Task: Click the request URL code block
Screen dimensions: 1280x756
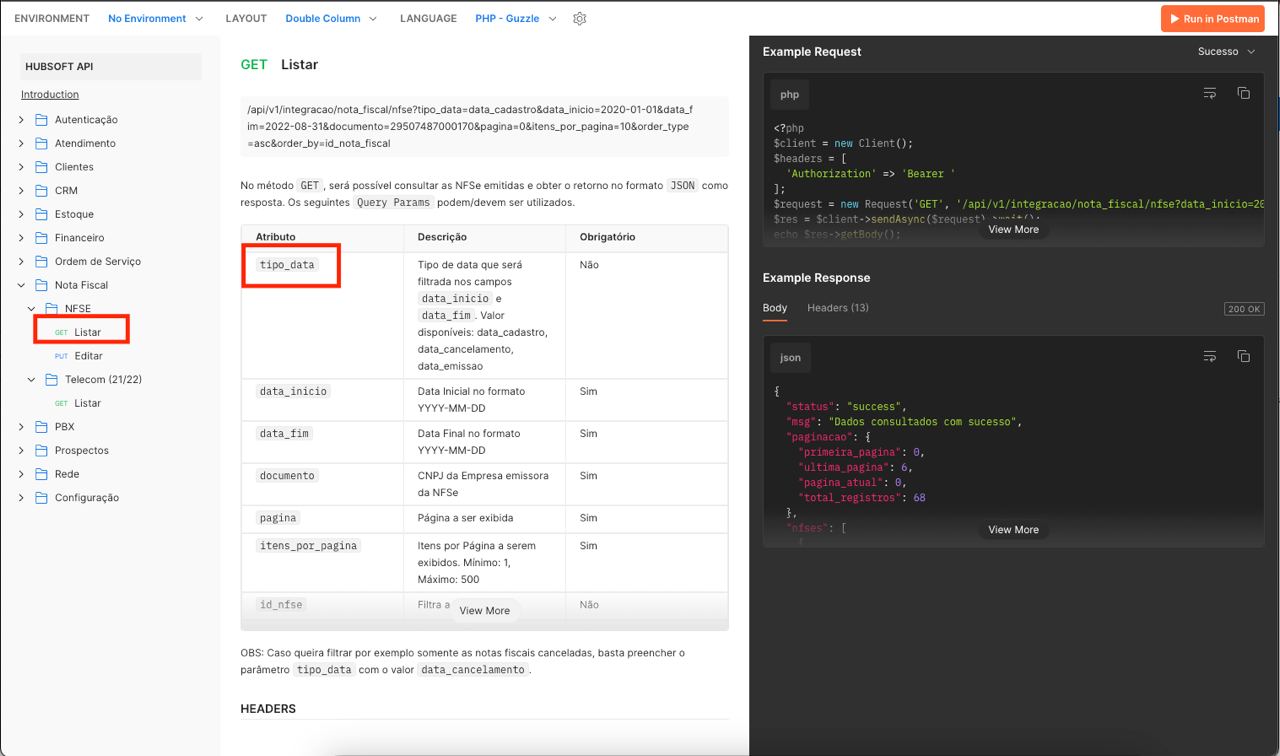Action: point(484,127)
